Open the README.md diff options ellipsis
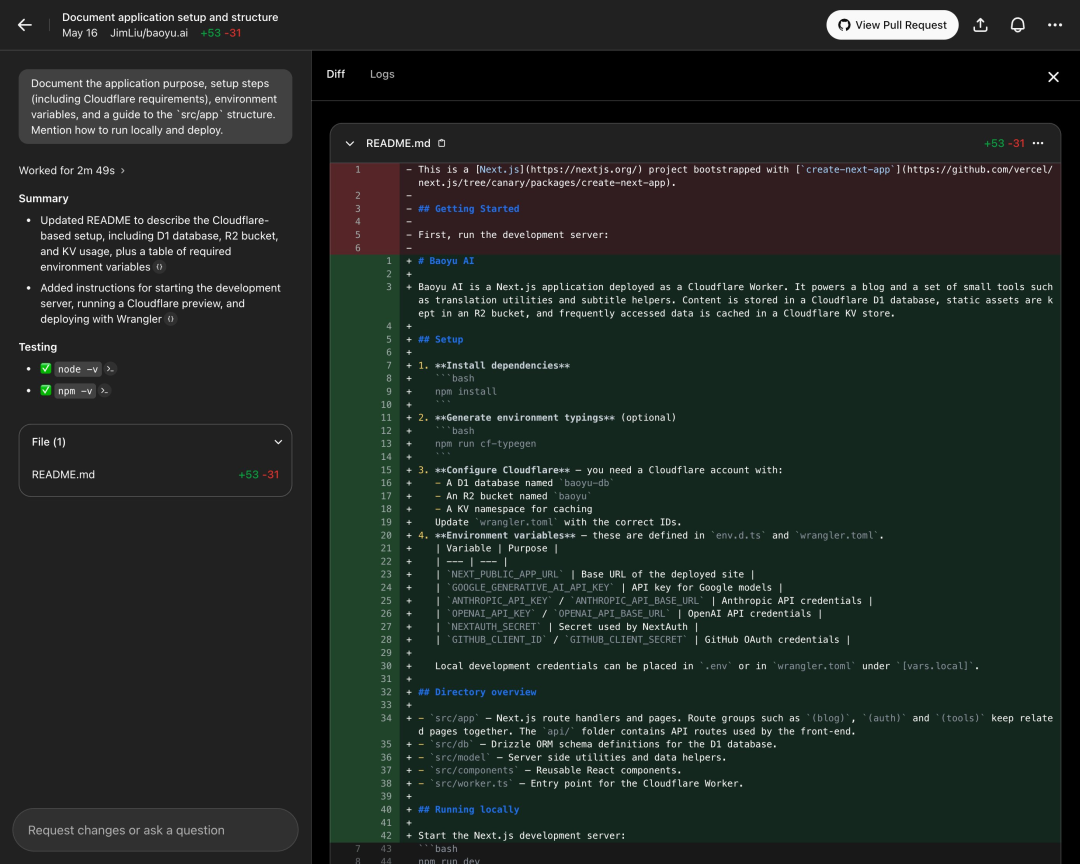 pos(1038,143)
